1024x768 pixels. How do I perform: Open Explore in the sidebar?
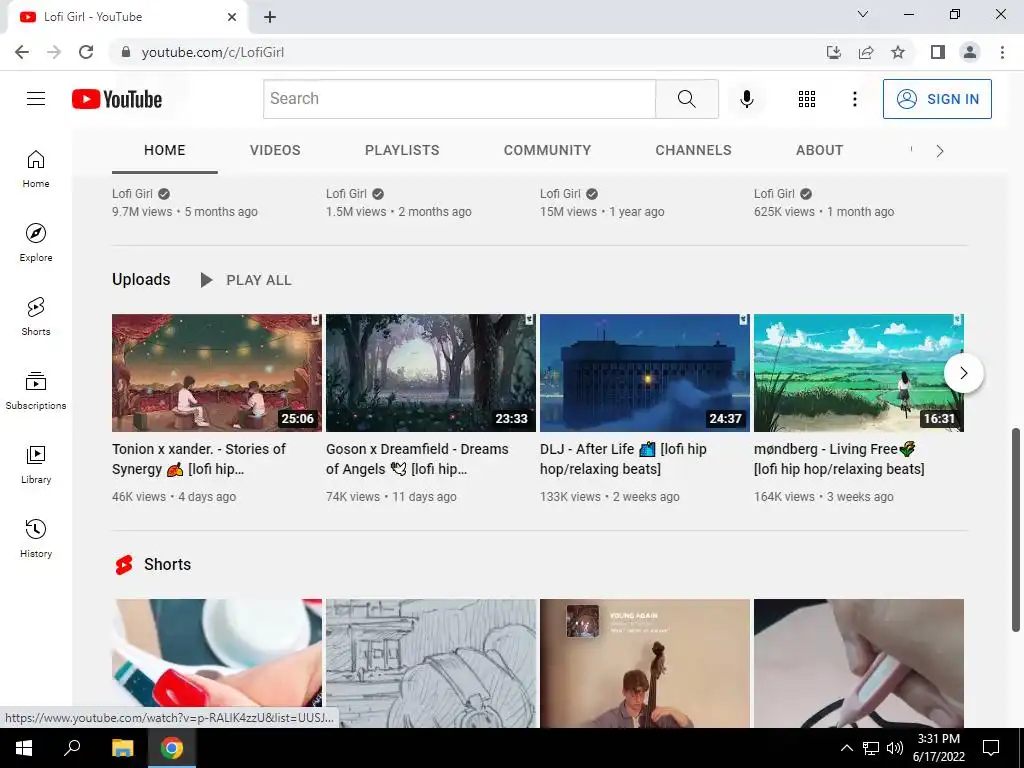36,242
